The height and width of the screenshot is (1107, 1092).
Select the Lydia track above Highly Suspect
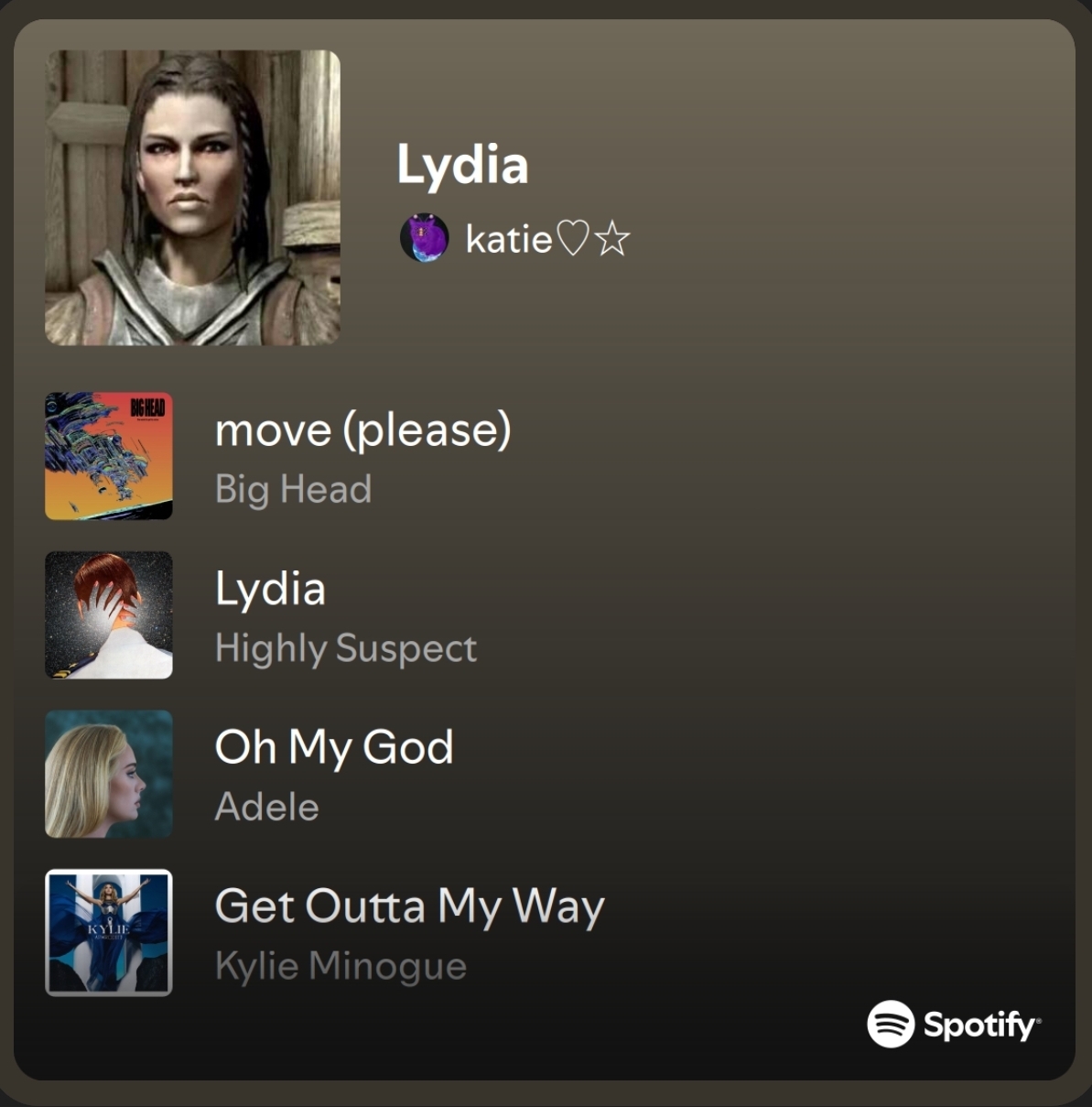(270, 589)
